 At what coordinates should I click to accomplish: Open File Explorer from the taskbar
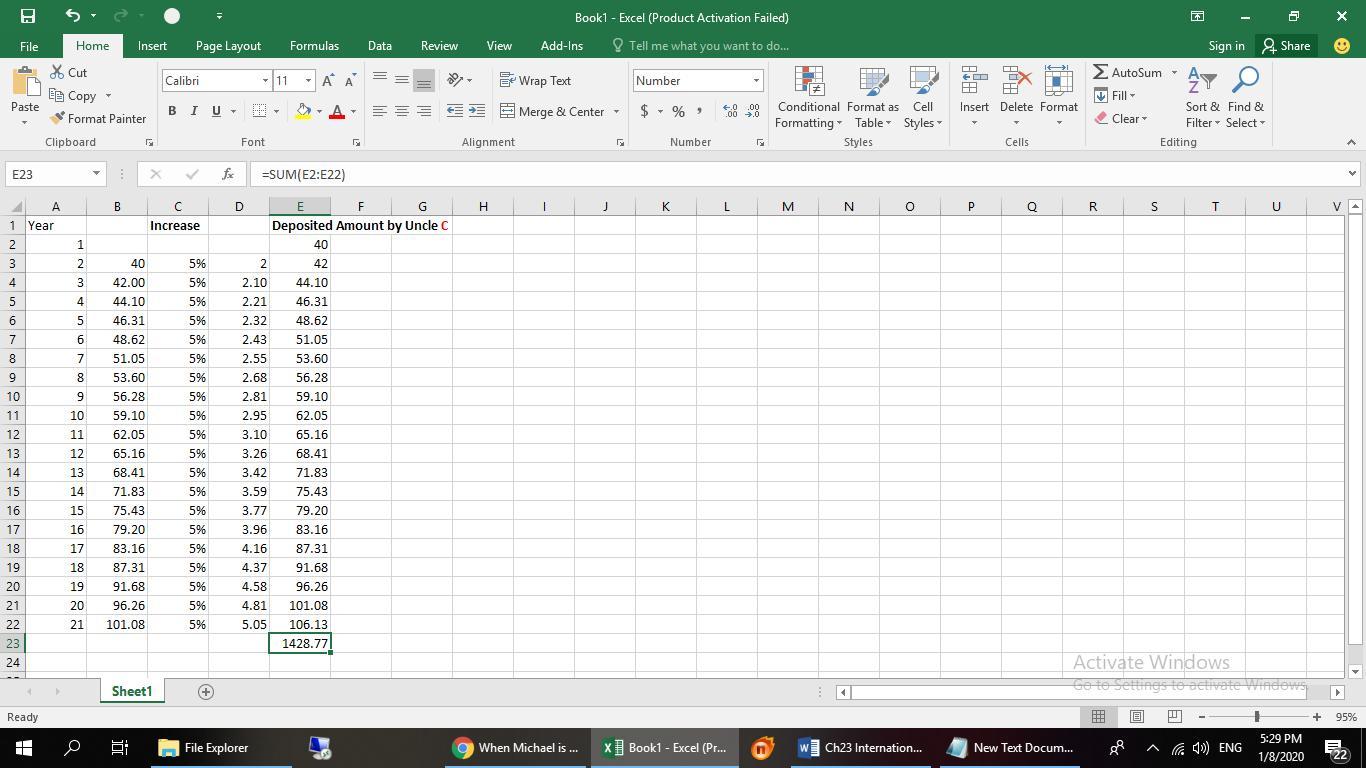[203, 748]
